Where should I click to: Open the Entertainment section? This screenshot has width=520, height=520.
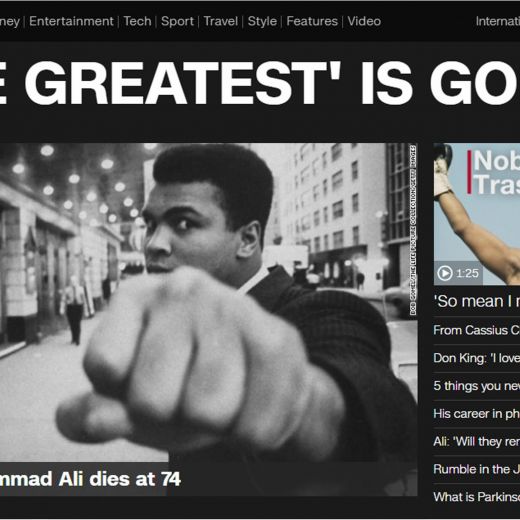point(71,21)
